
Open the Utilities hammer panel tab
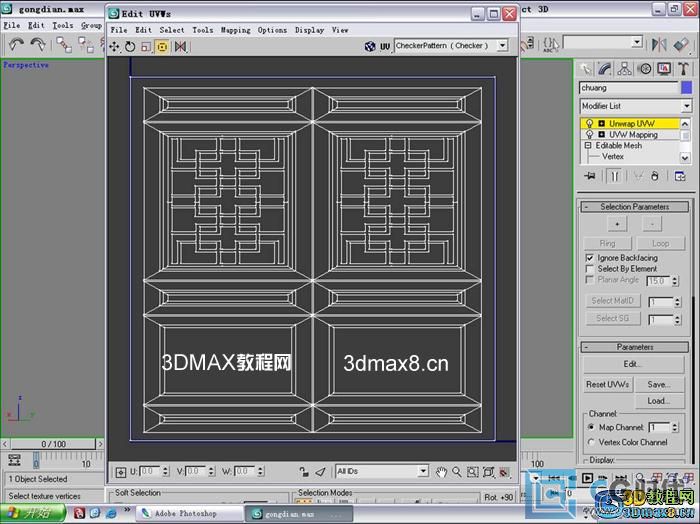point(683,69)
